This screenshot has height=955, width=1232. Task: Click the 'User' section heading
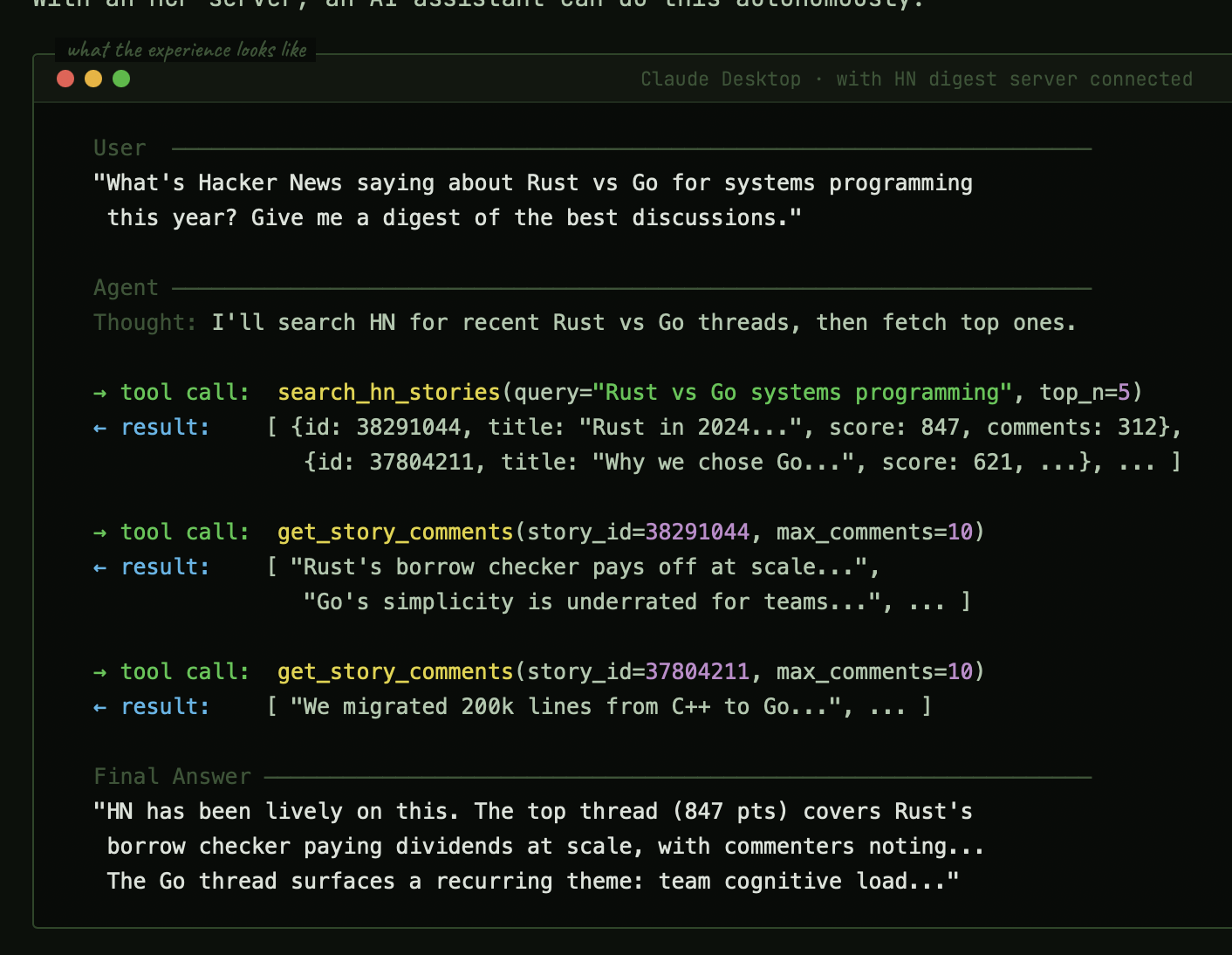coord(120,148)
